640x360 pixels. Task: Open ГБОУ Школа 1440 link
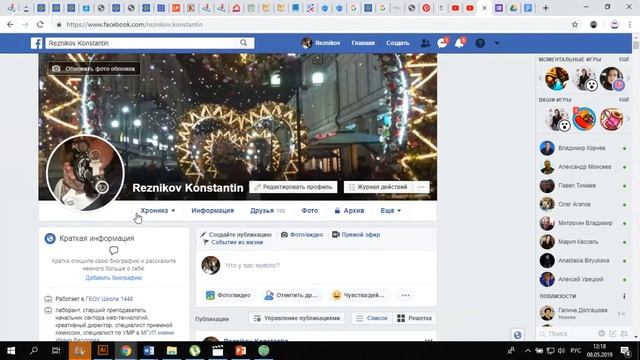(109, 299)
